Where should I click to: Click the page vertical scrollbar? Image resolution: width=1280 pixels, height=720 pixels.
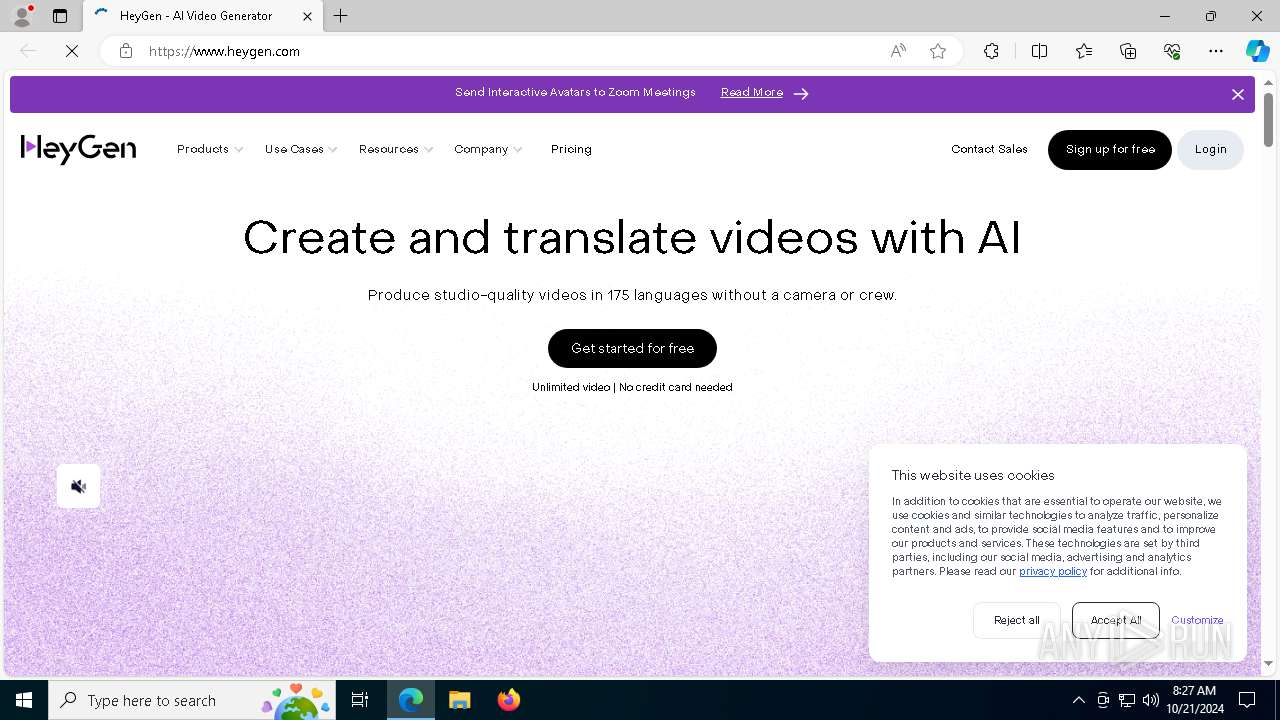click(x=1268, y=120)
